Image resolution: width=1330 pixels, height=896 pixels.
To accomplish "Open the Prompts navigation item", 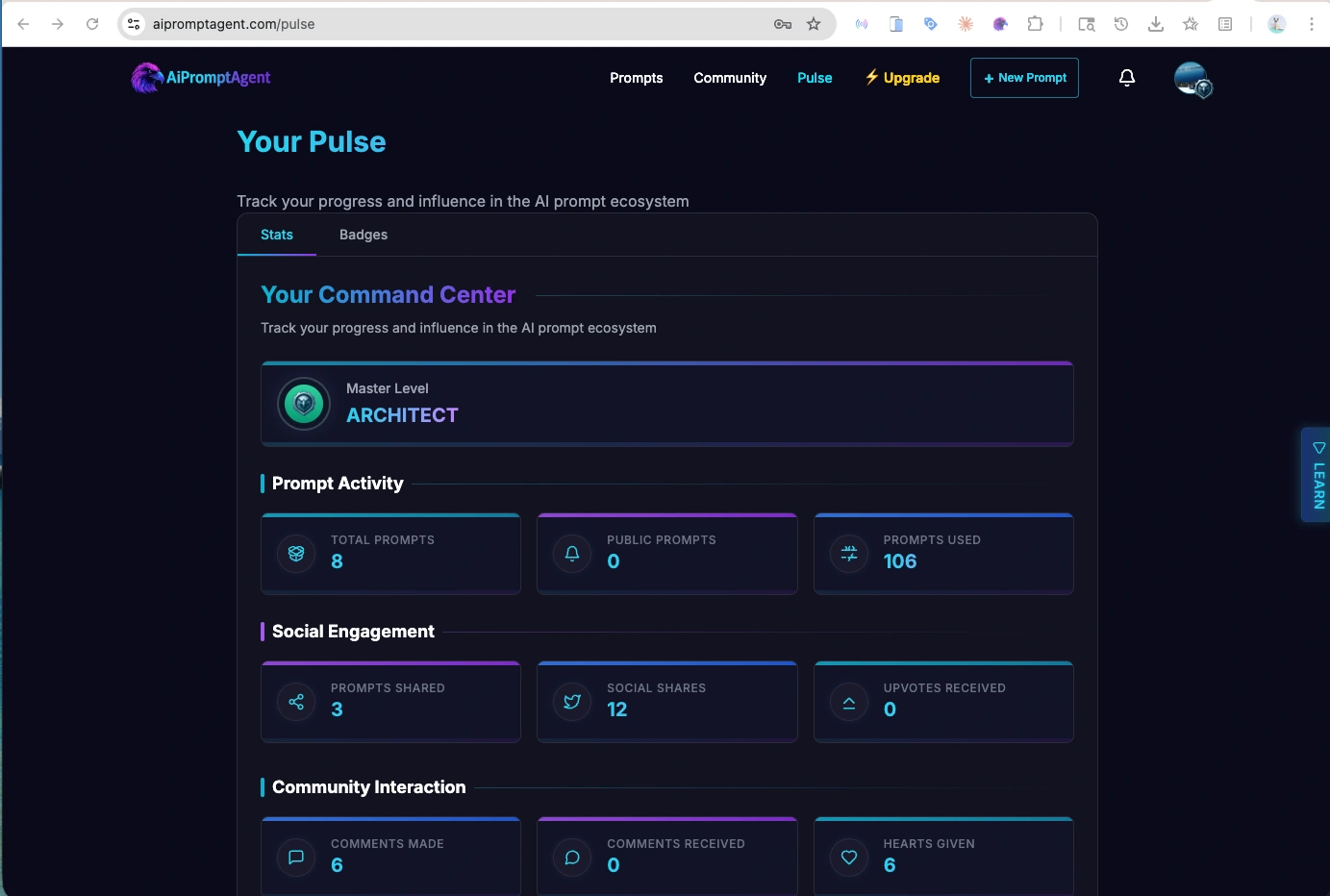I will [x=637, y=78].
